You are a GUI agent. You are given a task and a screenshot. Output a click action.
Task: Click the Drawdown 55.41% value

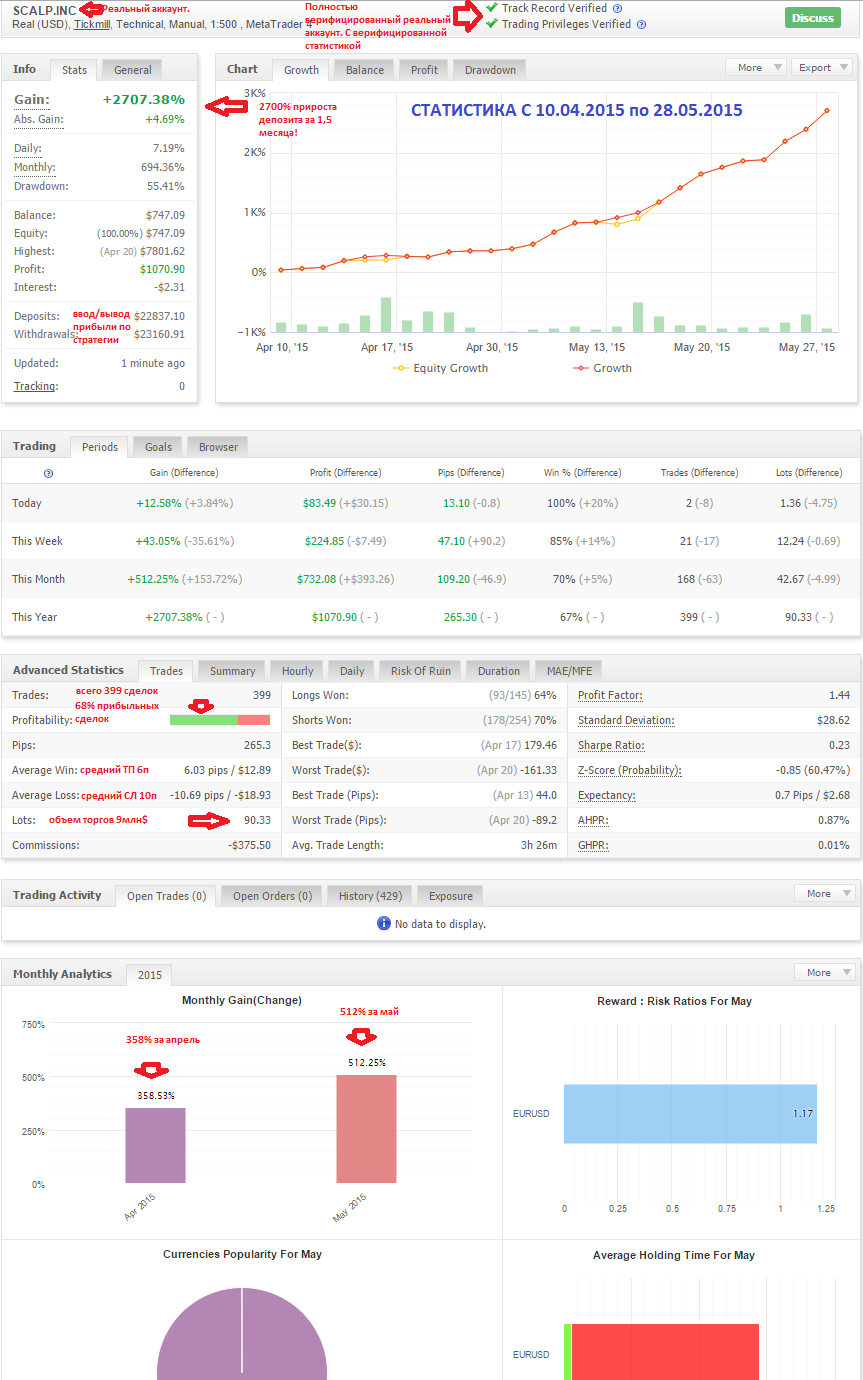click(166, 186)
